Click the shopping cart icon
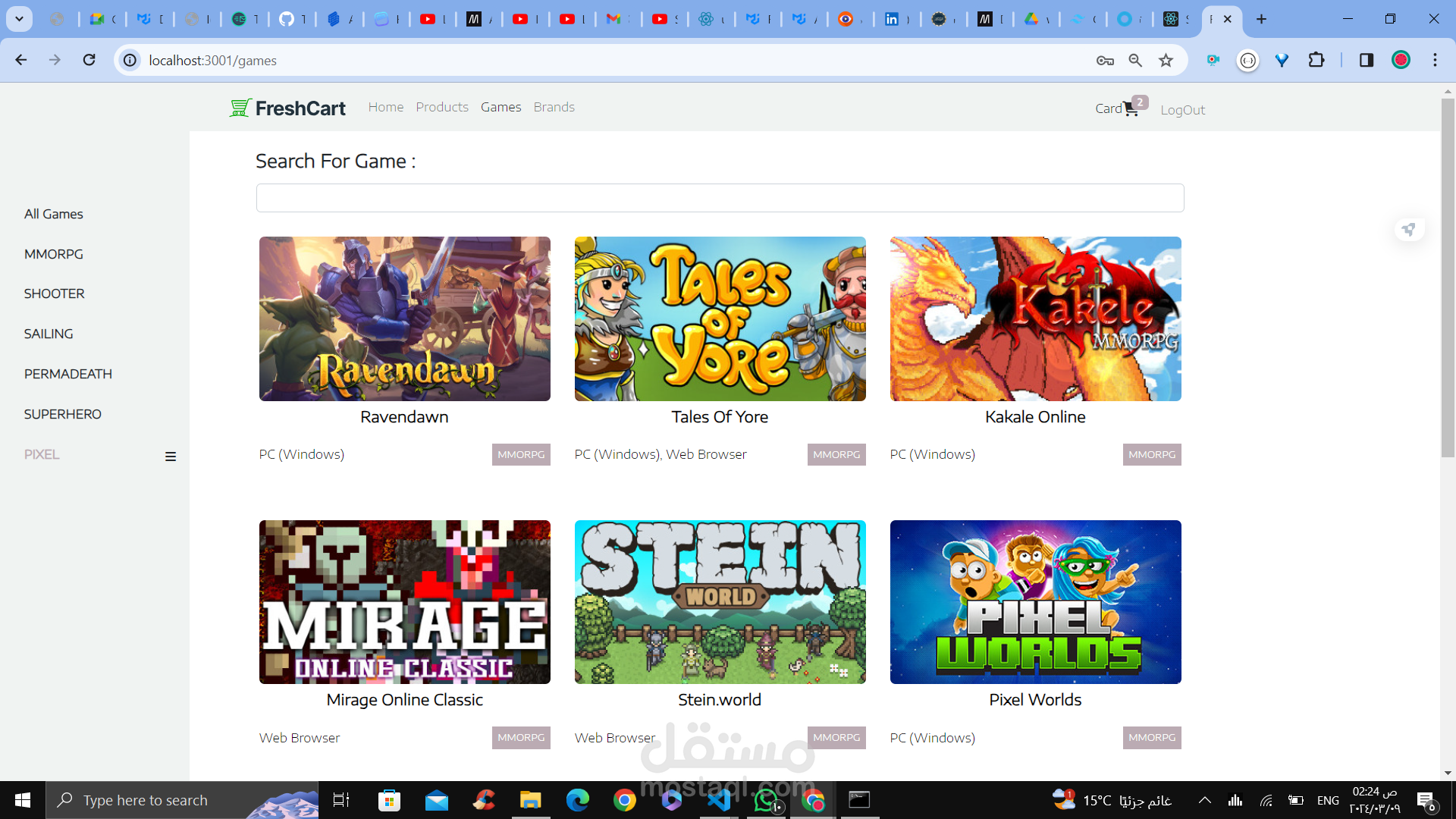The width and height of the screenshot is (1456, 819). [1130, 110]
